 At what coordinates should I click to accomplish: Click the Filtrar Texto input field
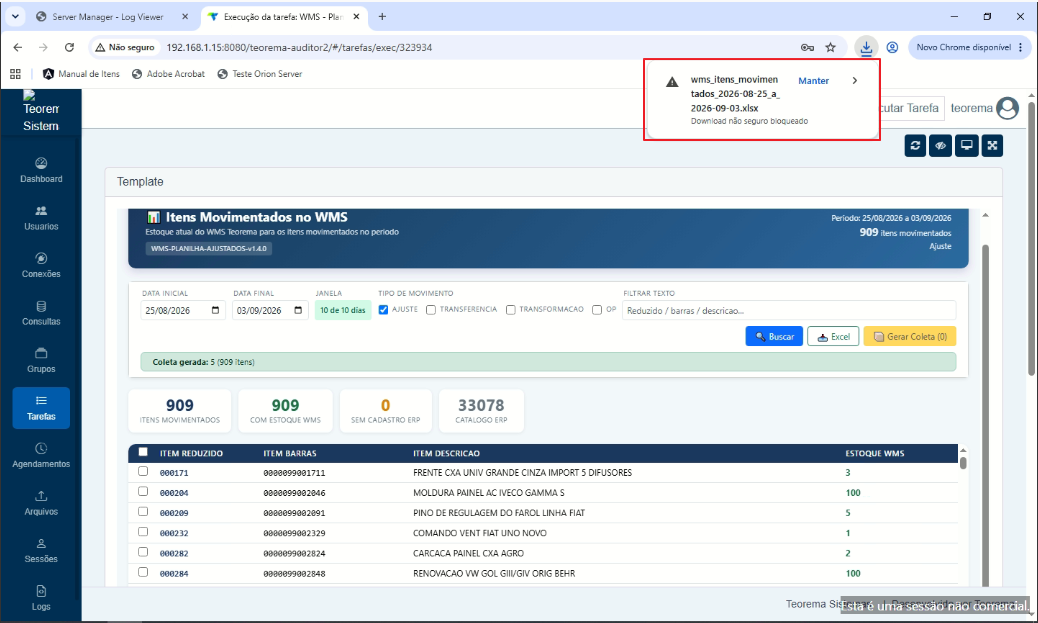pos(789,311)
